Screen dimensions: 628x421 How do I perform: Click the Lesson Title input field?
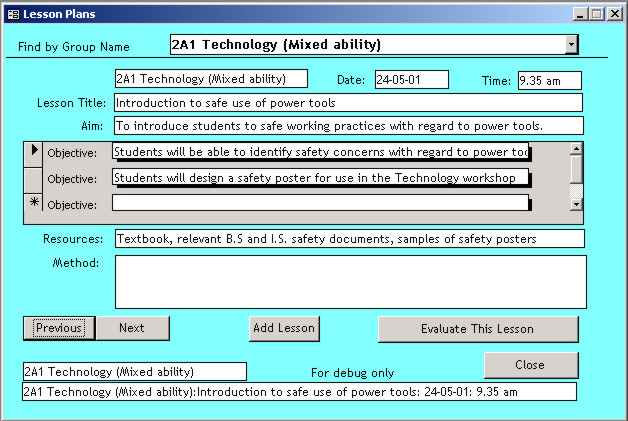tap(348, 103)
